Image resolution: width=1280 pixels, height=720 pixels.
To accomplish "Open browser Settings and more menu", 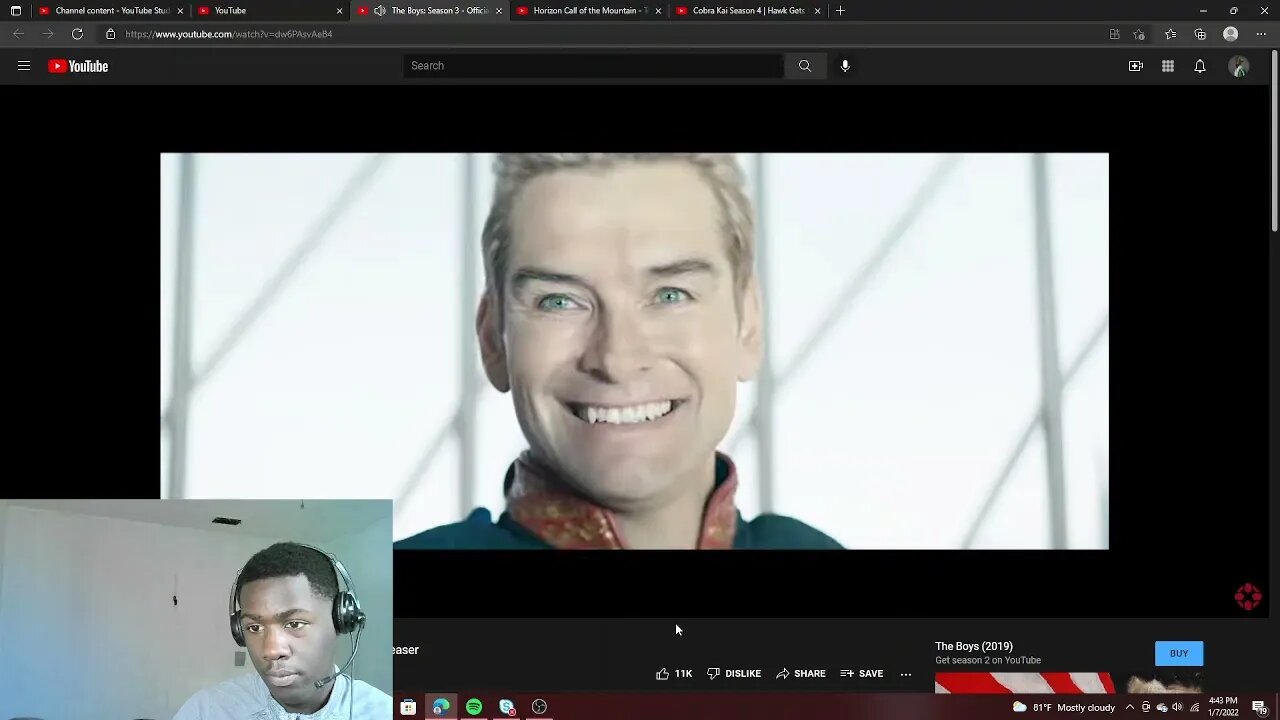I will tap(1261, 34).
